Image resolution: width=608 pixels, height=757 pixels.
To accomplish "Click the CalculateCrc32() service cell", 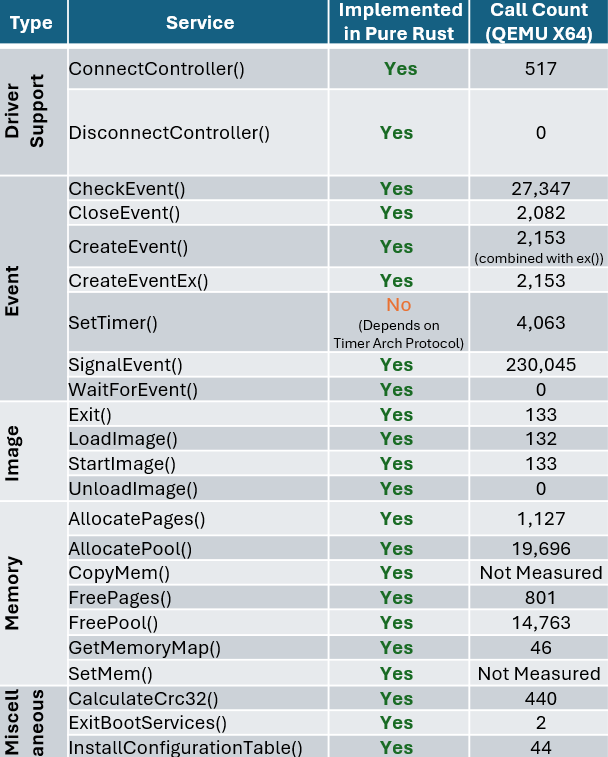I will pos(143,698).
